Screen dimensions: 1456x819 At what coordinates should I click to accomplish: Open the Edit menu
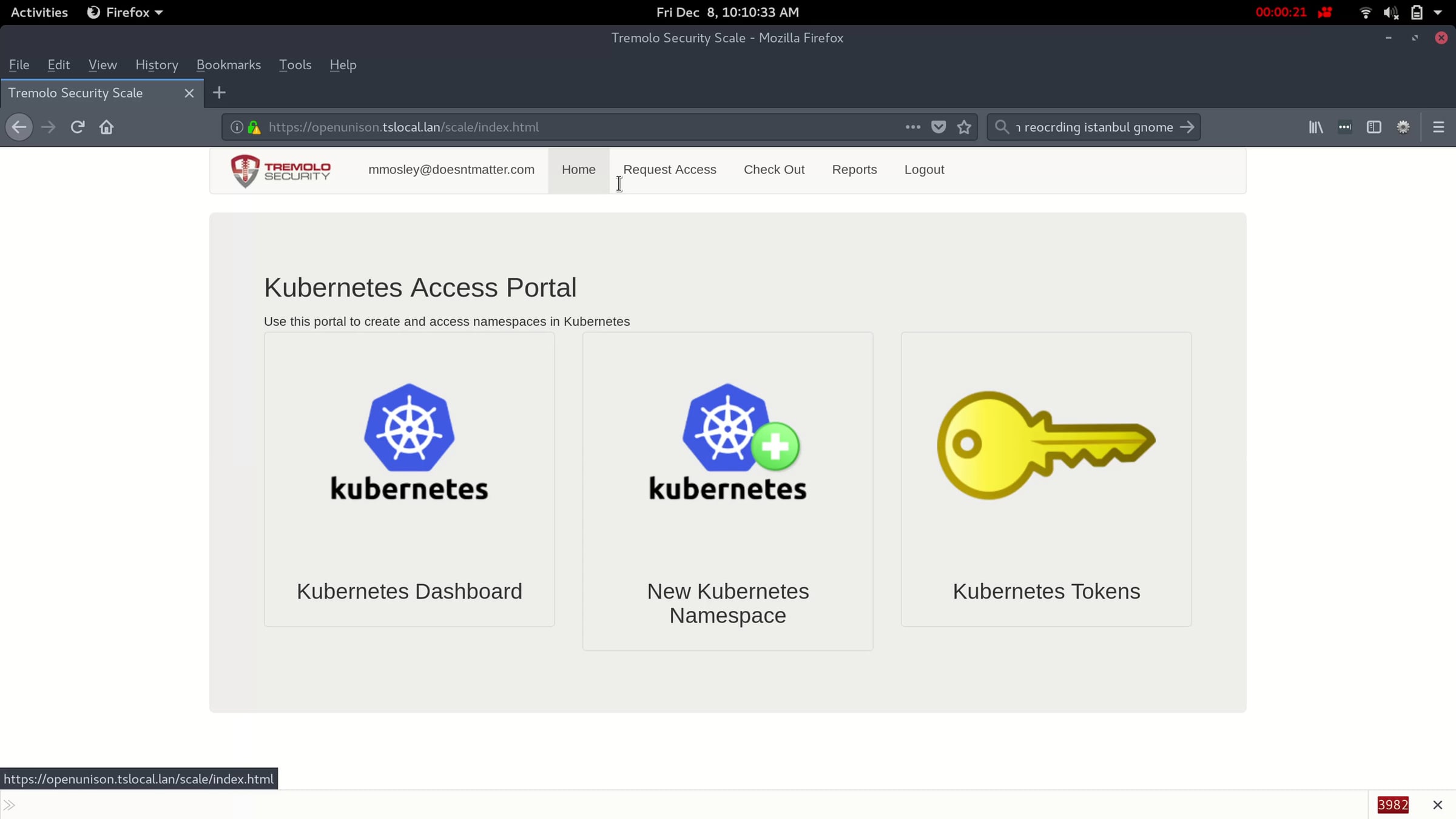point(59,65)
